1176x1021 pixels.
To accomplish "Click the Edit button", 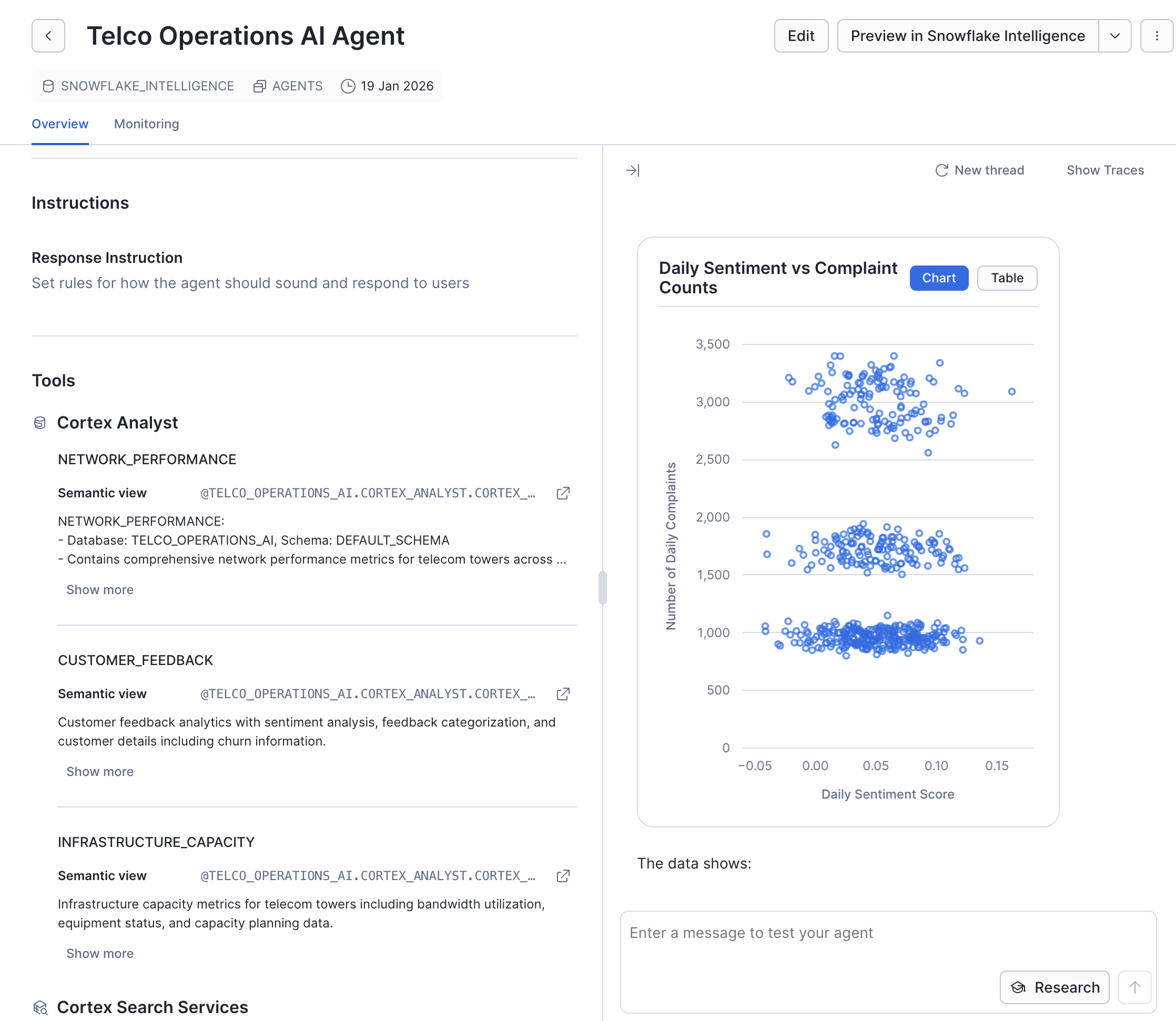I will coord(800,36).
